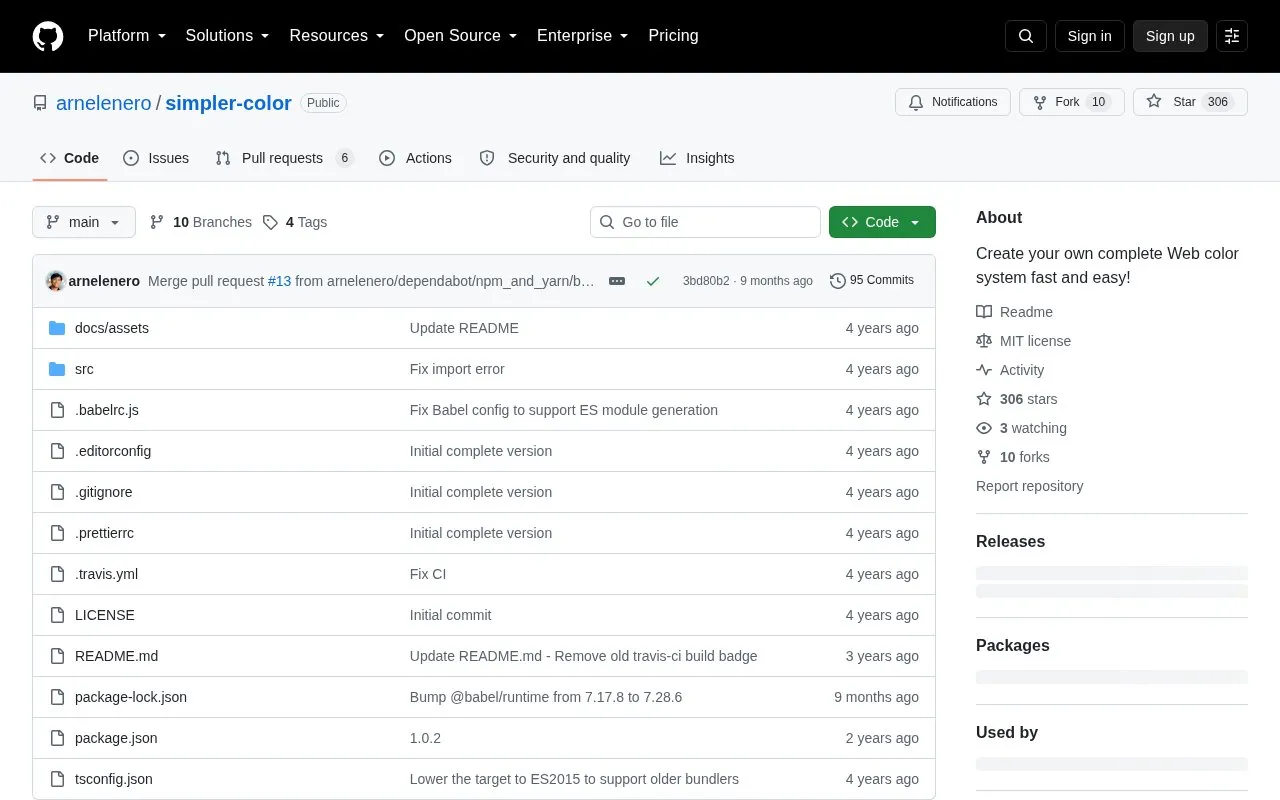This screenshot has height=800, width=1280.
Task: Click the book icon beside Readme
Action: coord(984,312)
